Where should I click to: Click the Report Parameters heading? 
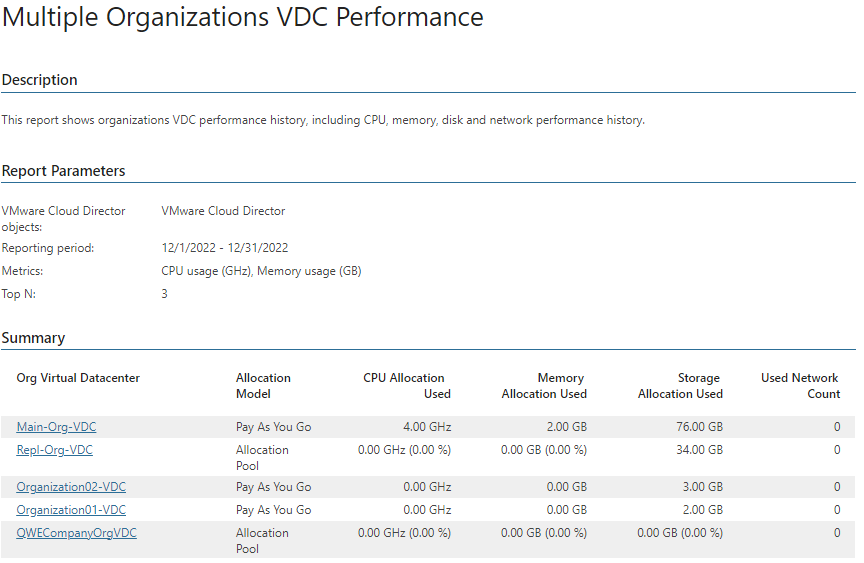pyautogui.click(x=63, y=171)
